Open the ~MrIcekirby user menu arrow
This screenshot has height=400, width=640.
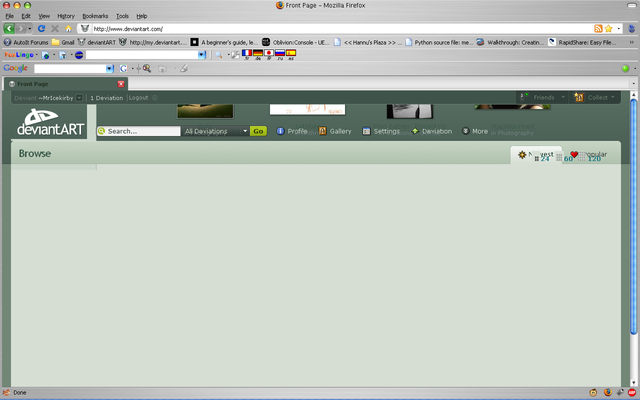pos(79,98)
